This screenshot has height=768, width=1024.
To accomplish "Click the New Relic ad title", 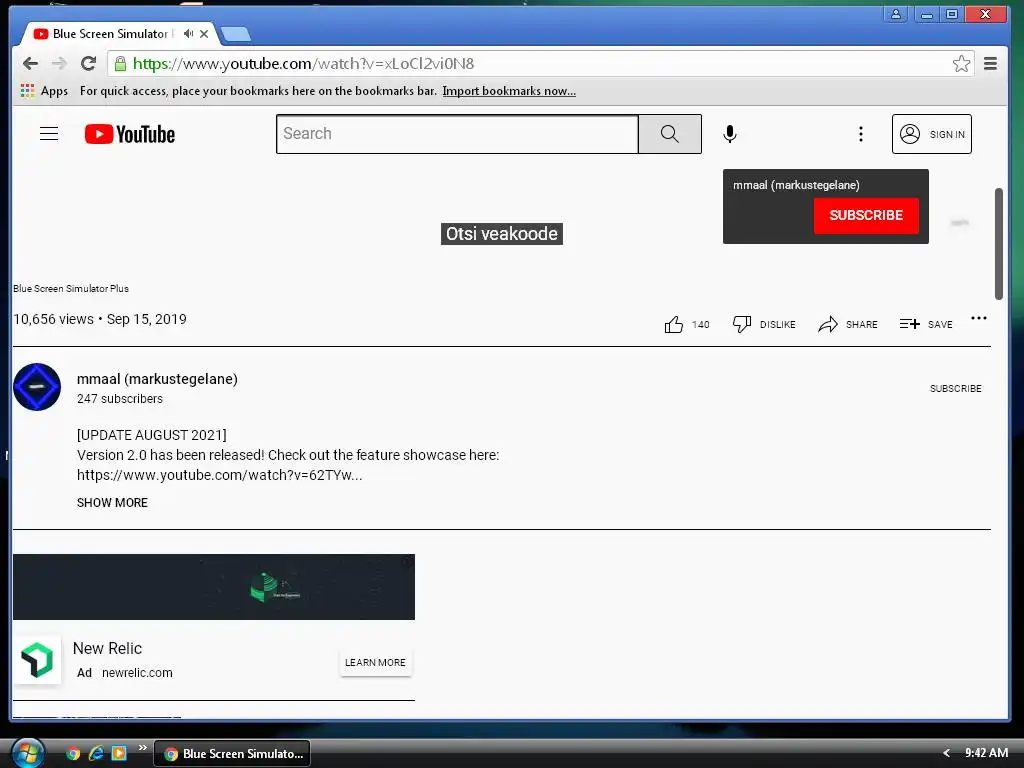I will [x=107, y=648].
